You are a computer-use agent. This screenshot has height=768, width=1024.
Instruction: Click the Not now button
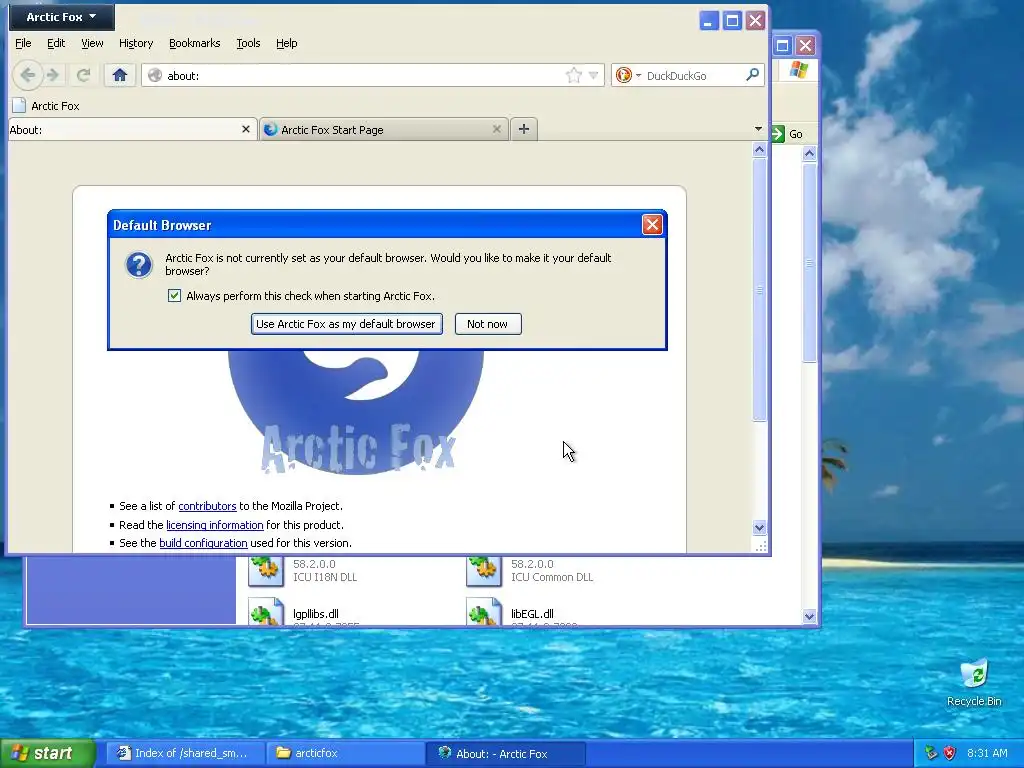[x=488, y=324]
